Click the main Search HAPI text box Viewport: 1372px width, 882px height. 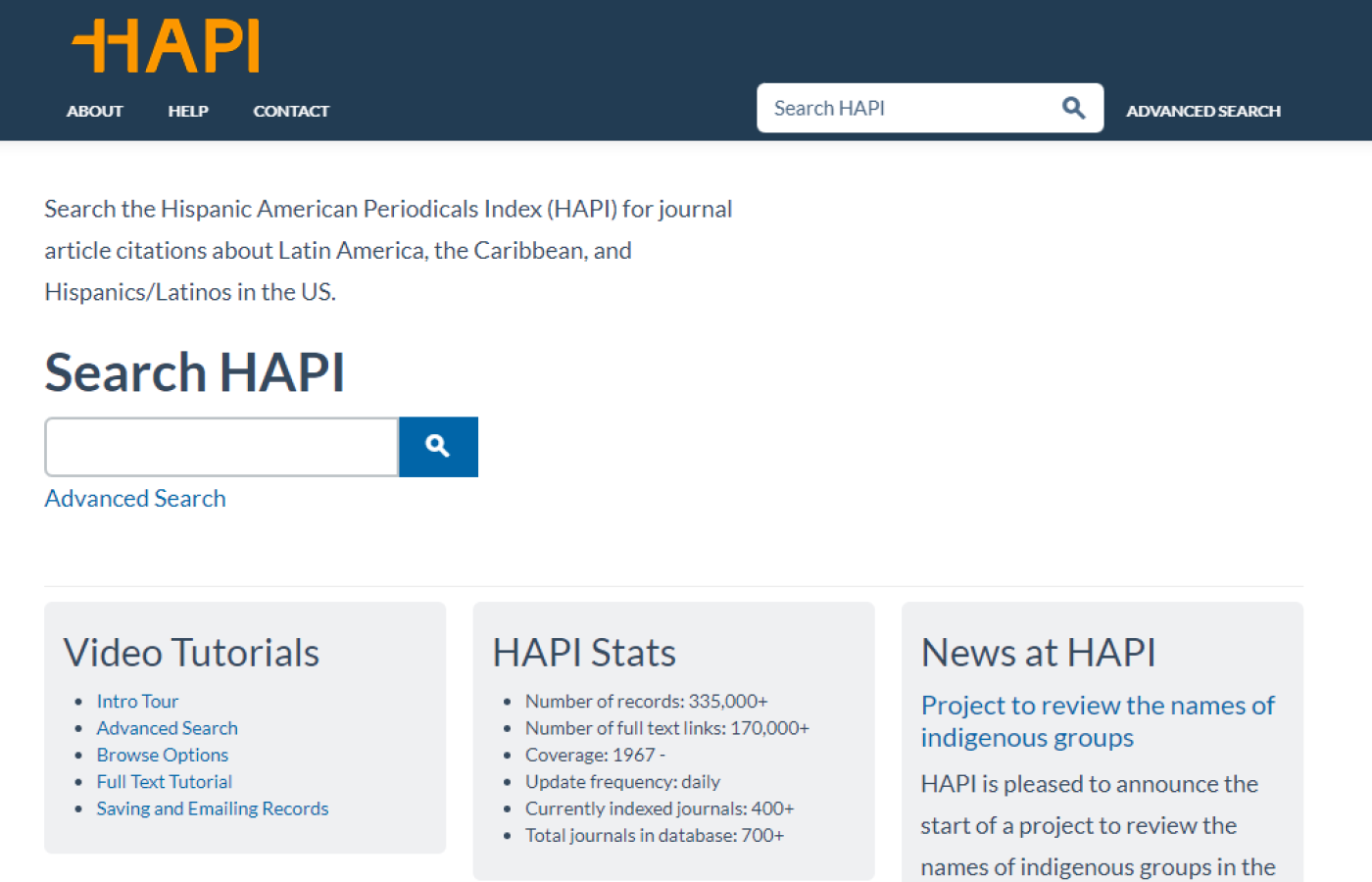[x=221, y=447]
